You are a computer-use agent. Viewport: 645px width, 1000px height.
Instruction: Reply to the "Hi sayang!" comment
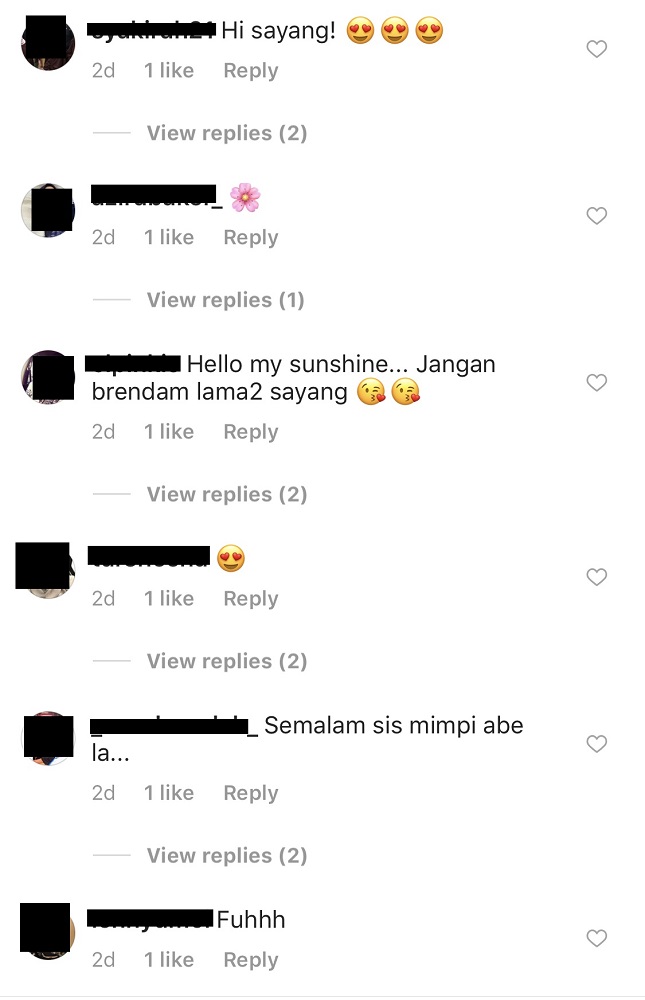(251, 70)
